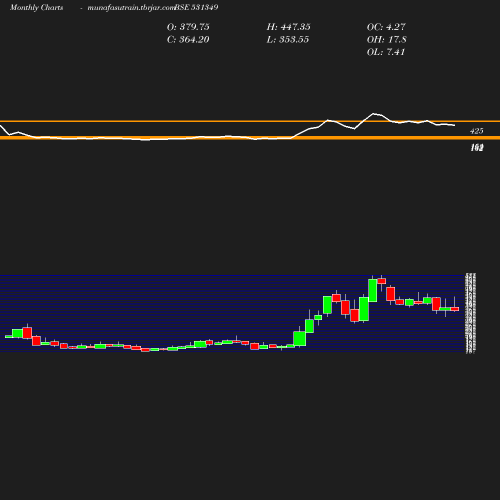Click the Monthly Charts title text

point(37,7)
